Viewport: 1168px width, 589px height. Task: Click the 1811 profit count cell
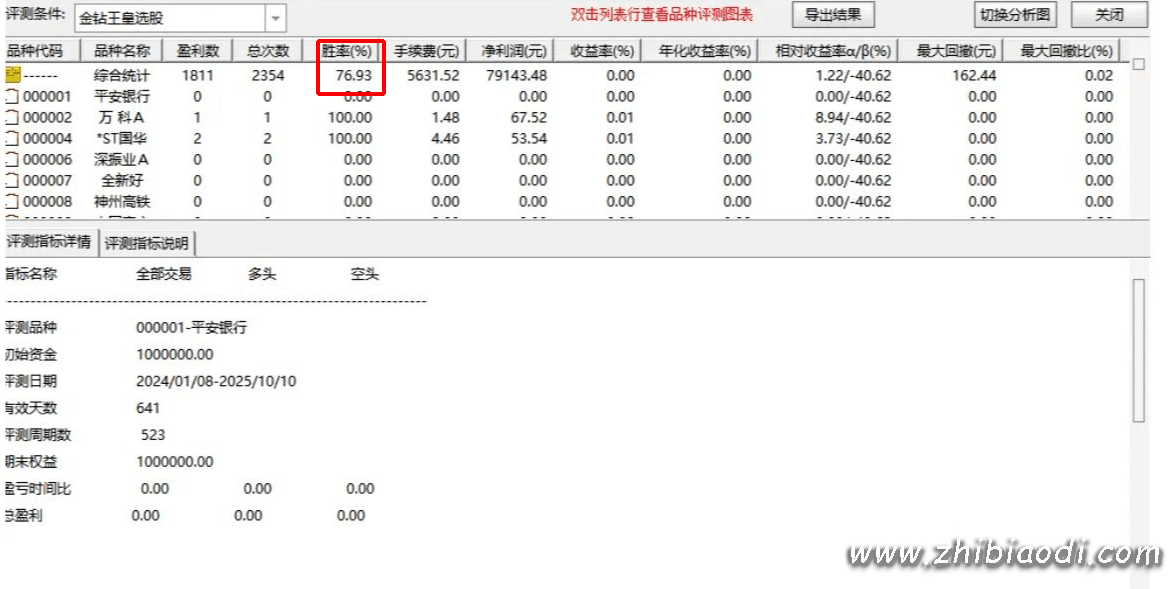197,75
